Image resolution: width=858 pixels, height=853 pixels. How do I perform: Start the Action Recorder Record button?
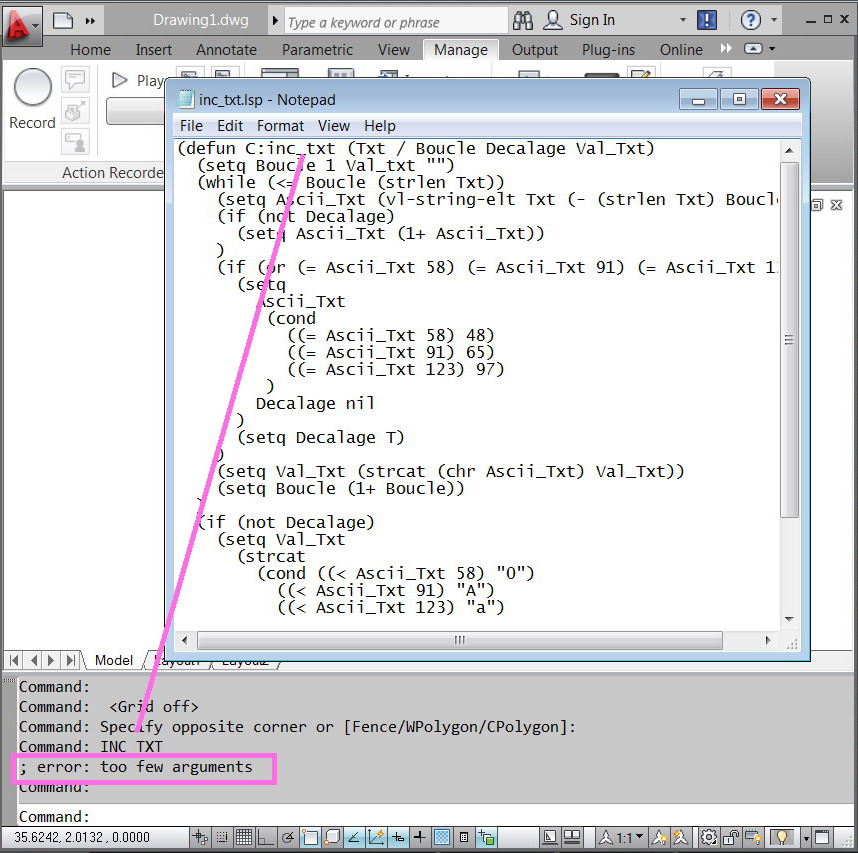click(x=33, y=98)
